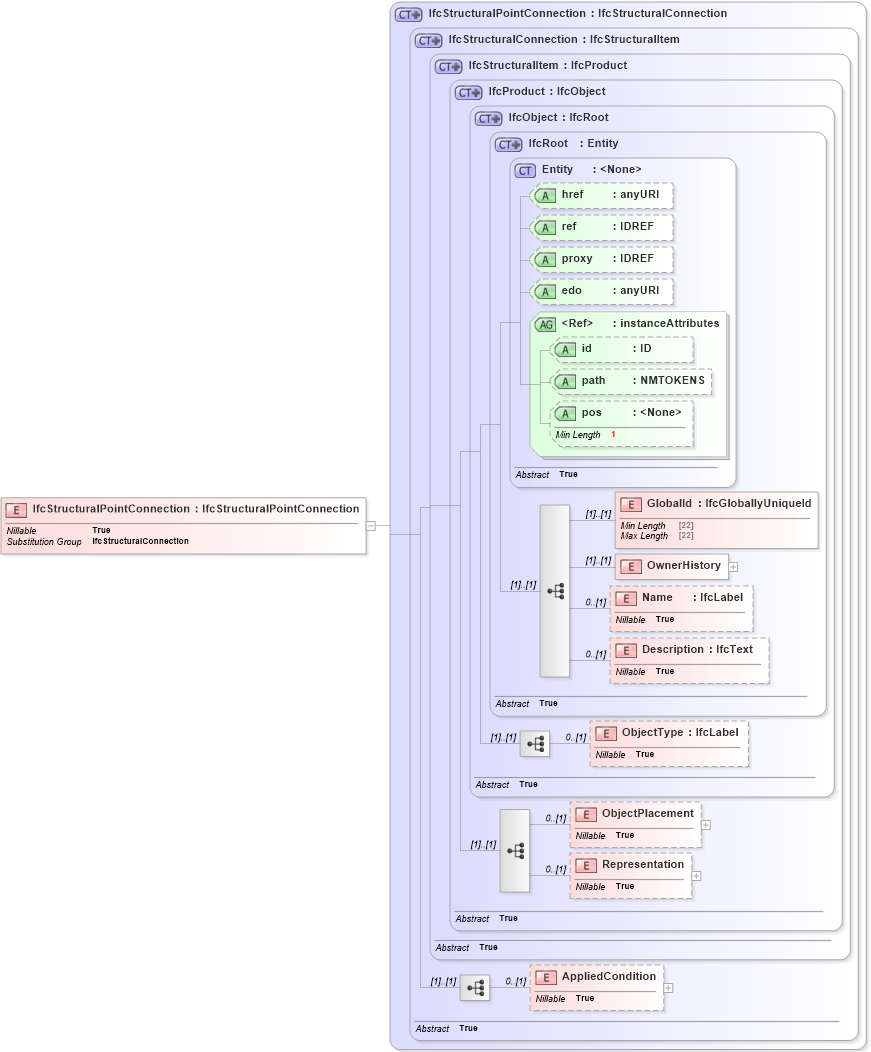Expand the Representation element
Screen dimensions: 871x1052
click(695, 875)
